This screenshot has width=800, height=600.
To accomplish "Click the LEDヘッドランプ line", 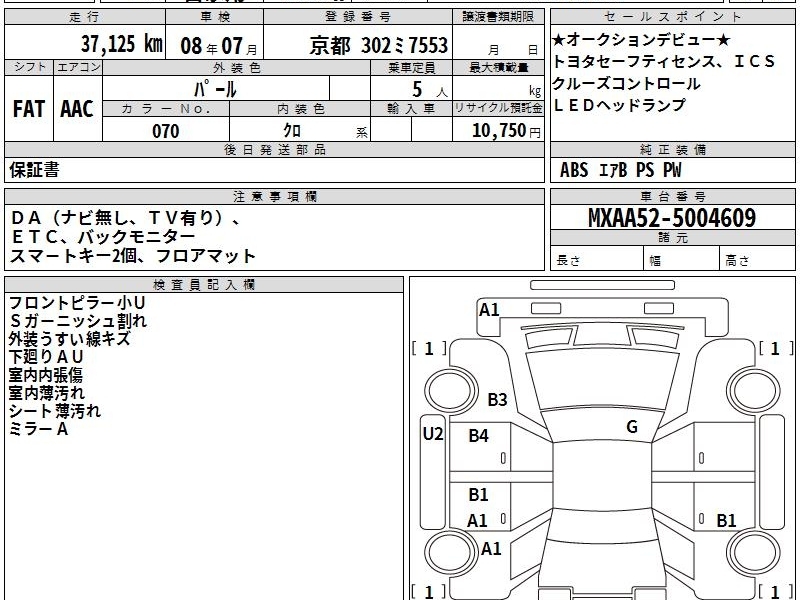I will tap(619, 105).
